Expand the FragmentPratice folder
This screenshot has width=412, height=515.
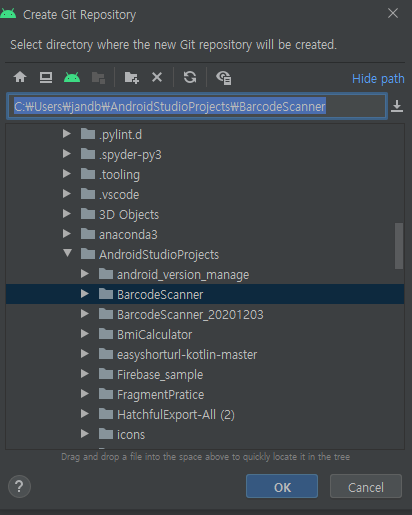pyautogui.click(x=85, y=394)
